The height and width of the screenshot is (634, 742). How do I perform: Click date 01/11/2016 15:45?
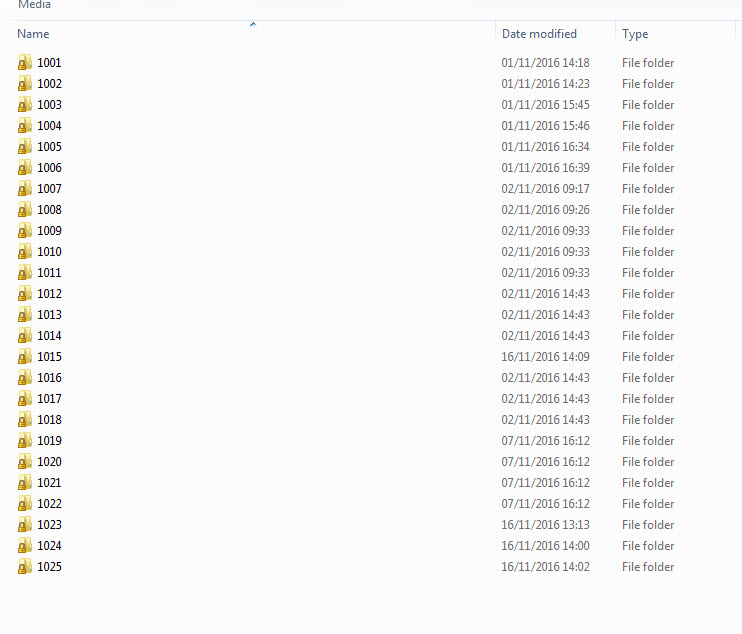(545, 105)
